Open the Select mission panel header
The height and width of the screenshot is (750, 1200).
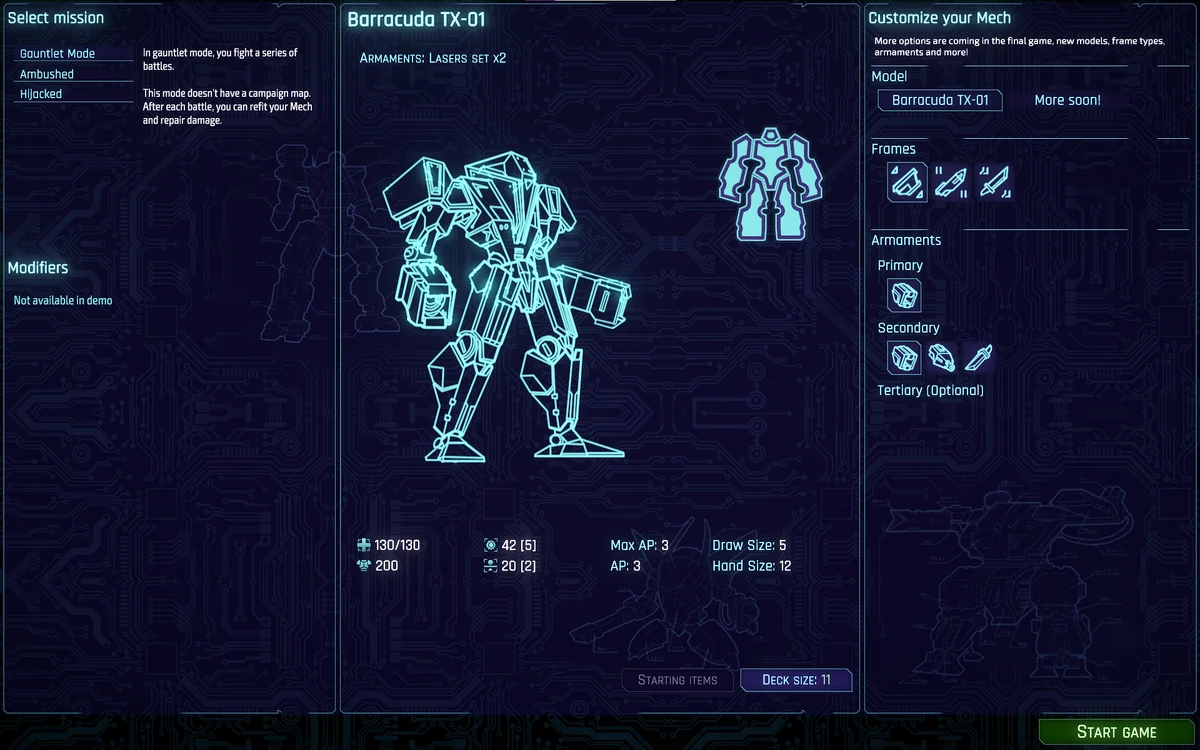click(55, 17)
